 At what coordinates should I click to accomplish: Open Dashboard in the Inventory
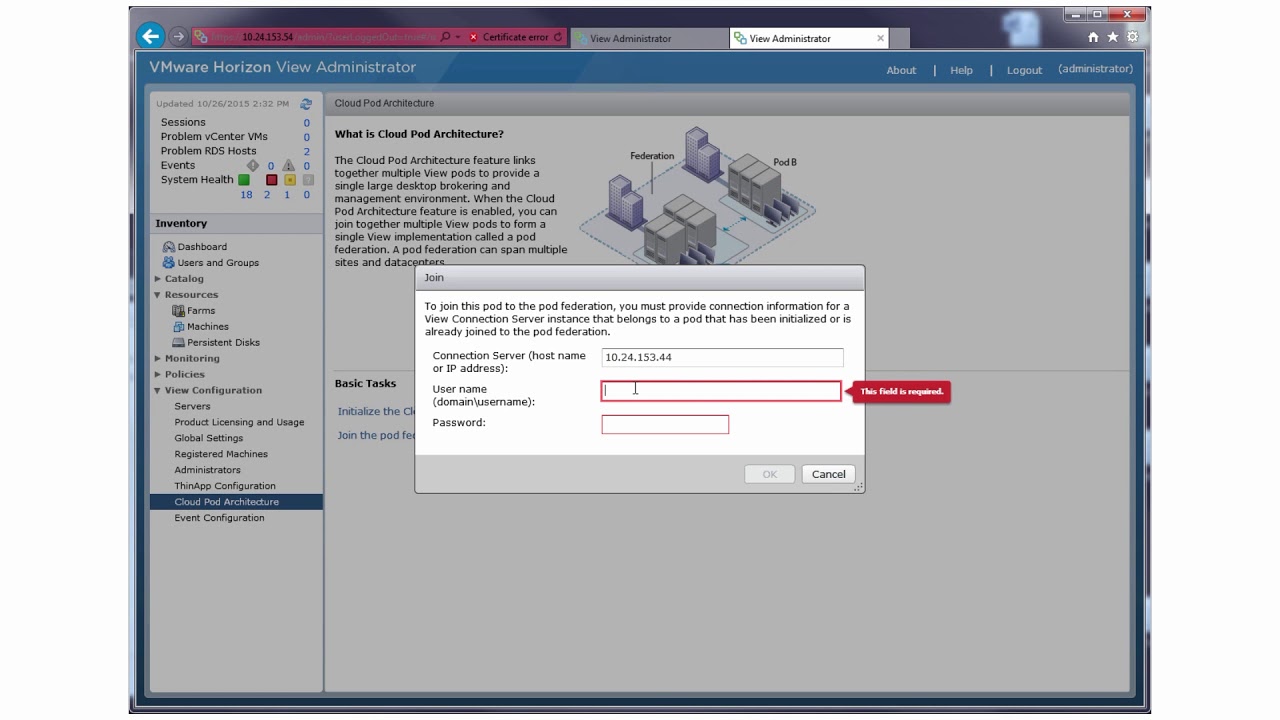(202, 247)
